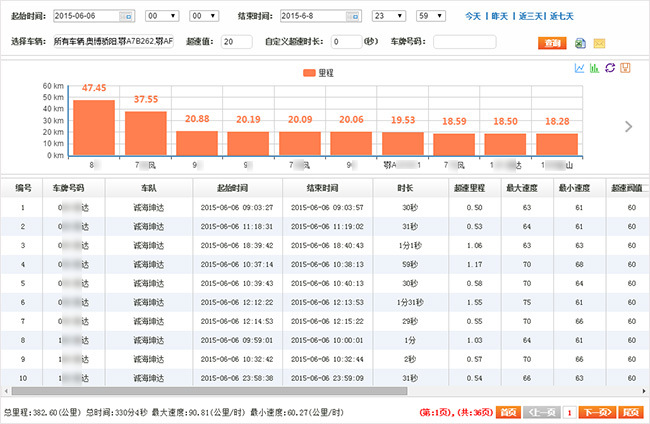The width and height of the screenshot is (650, 424).
Task: Switch chart to bar graph view
Action: [x=594, y=68]
